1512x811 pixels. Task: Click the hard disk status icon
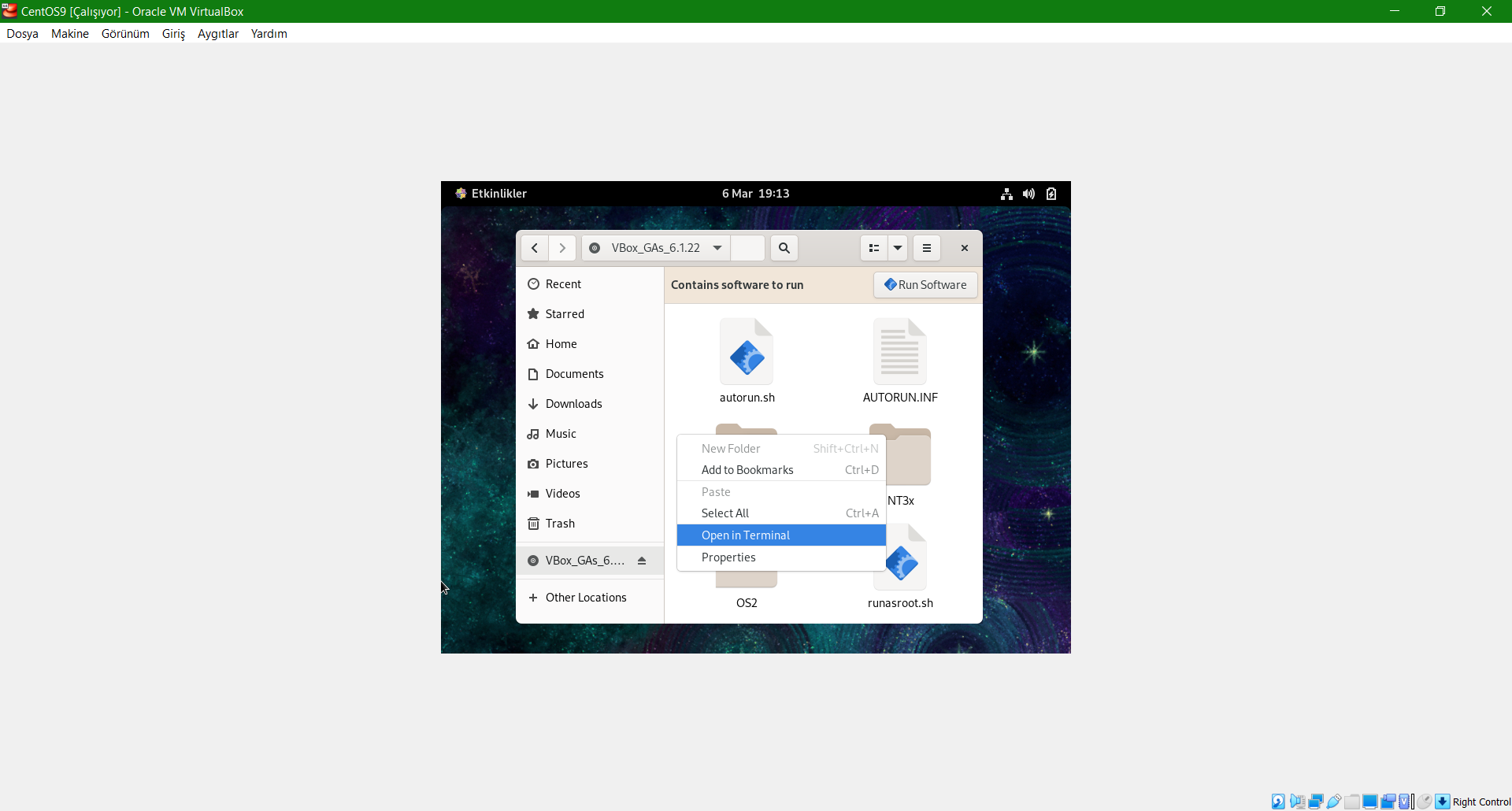pyautogui.click(x=1278, y=802)
